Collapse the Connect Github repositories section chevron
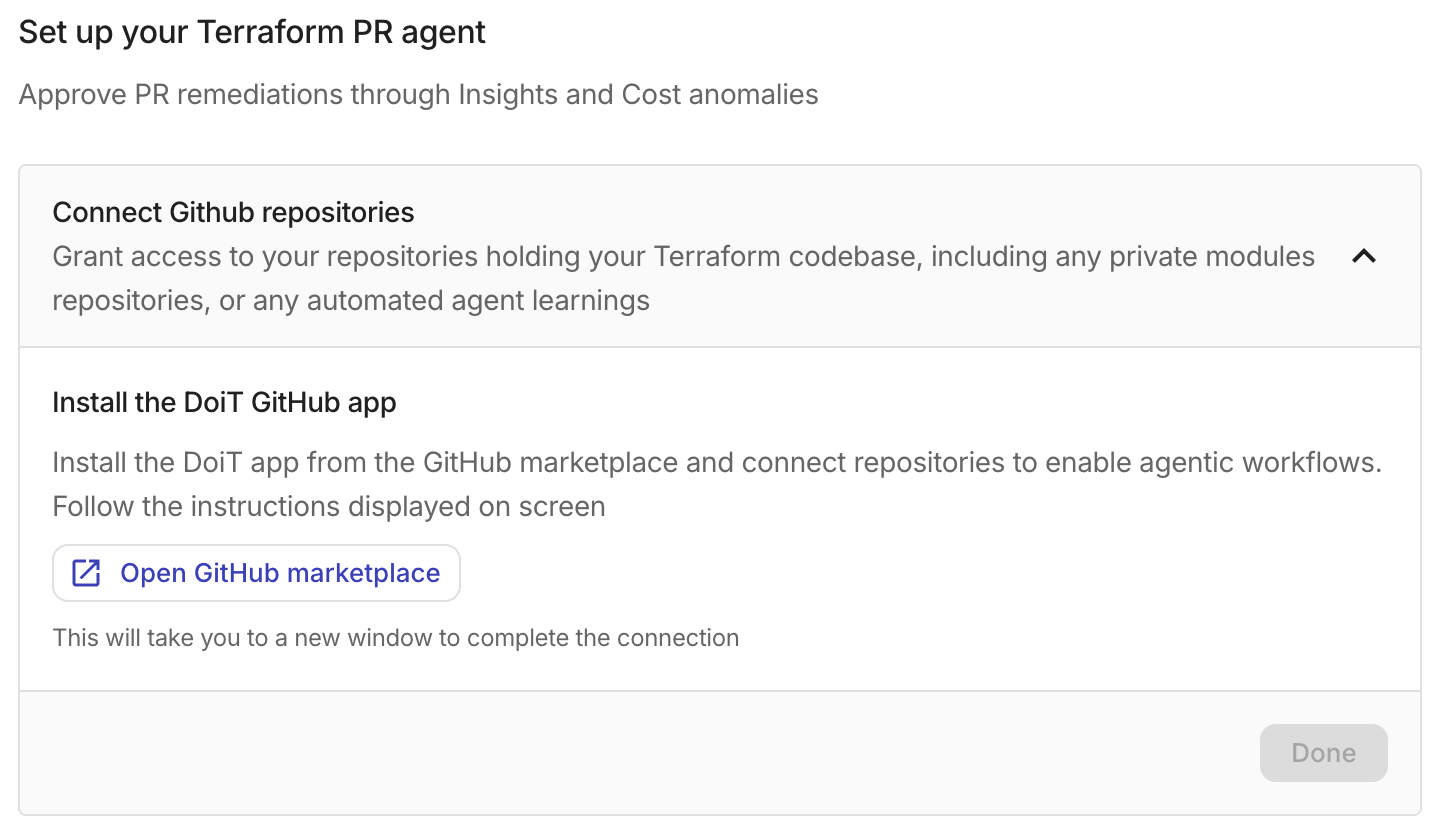Image resolution: width=1446 pixels, height=838 pixels. coord(1364,256)
